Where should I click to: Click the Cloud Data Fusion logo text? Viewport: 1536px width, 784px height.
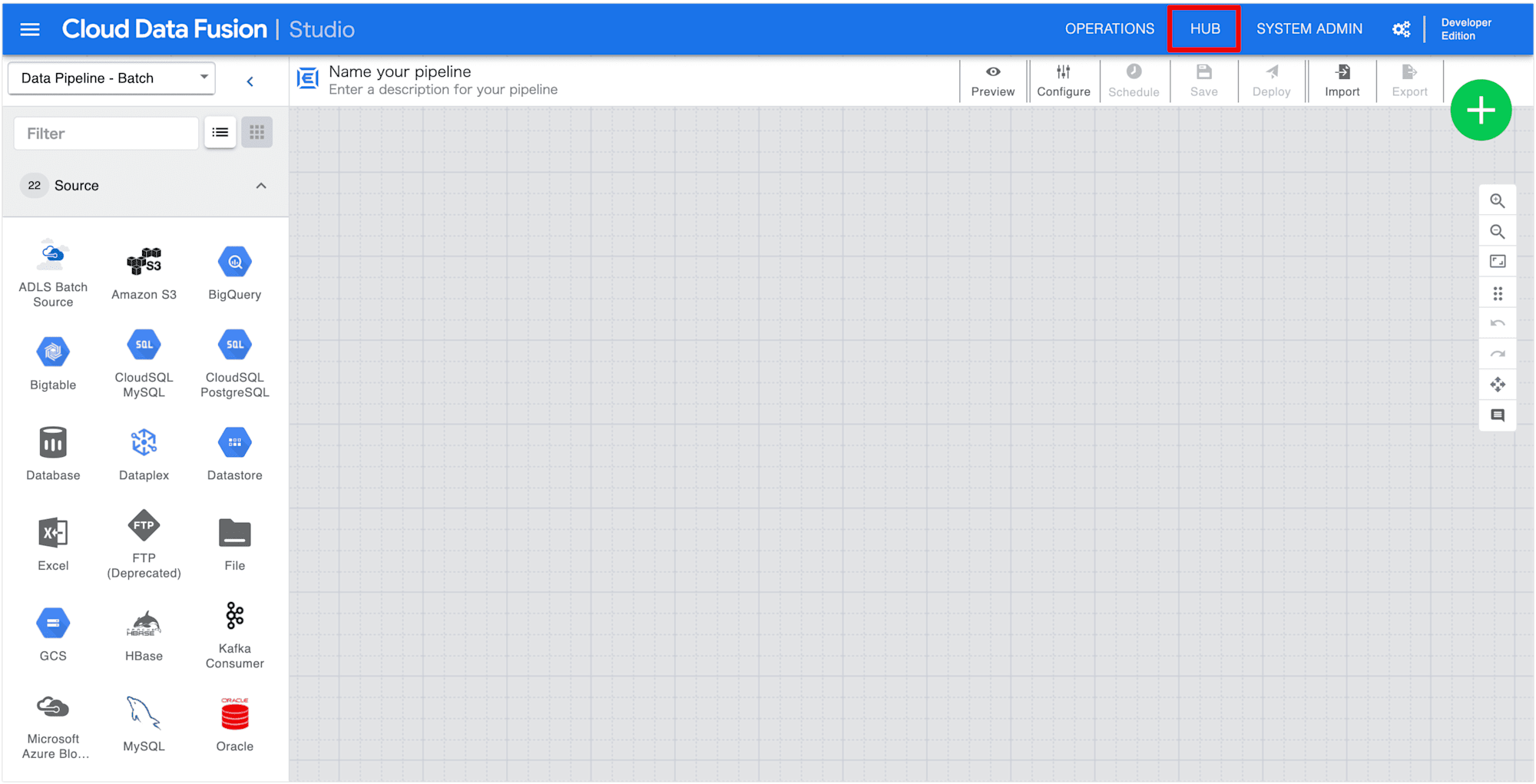pos(164,29)
